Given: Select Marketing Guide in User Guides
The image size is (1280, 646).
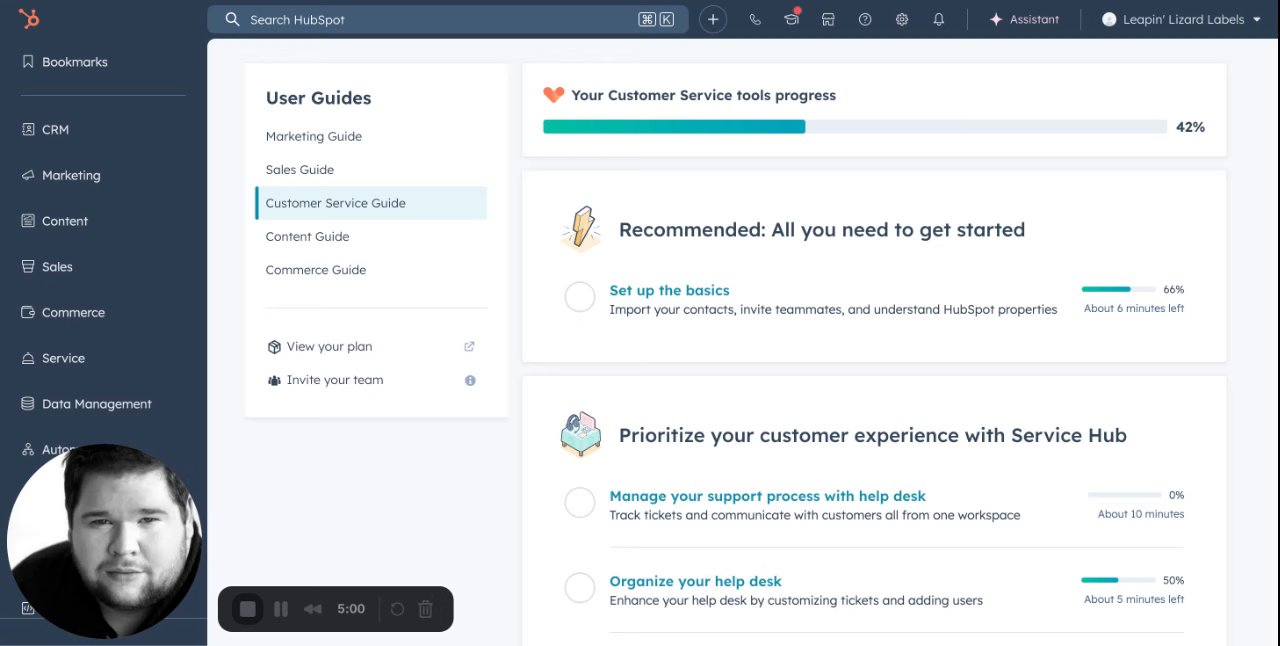Looking at the screenshot, I should (x=314, y=136).
